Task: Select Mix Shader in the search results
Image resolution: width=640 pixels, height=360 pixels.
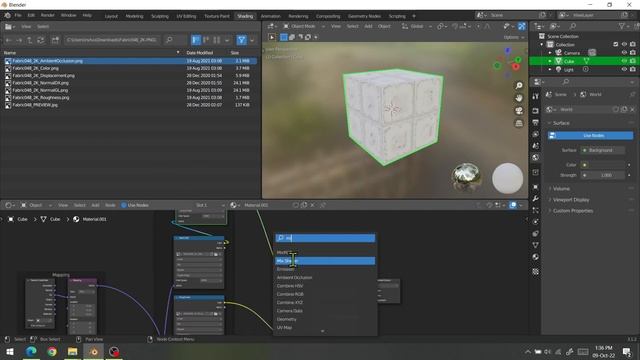Action: (325, 261)
